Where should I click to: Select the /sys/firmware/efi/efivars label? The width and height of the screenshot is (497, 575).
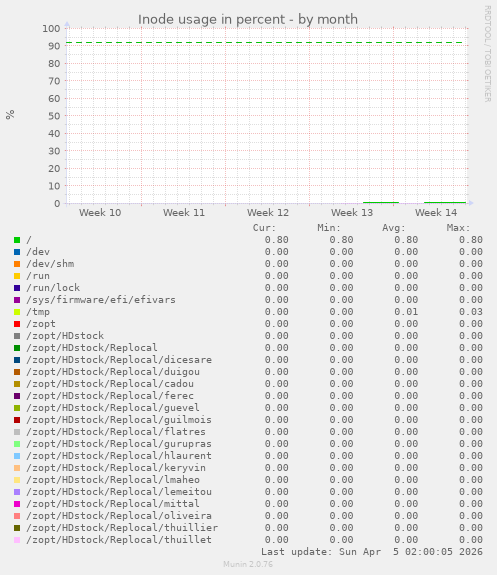tap(101, 300)
